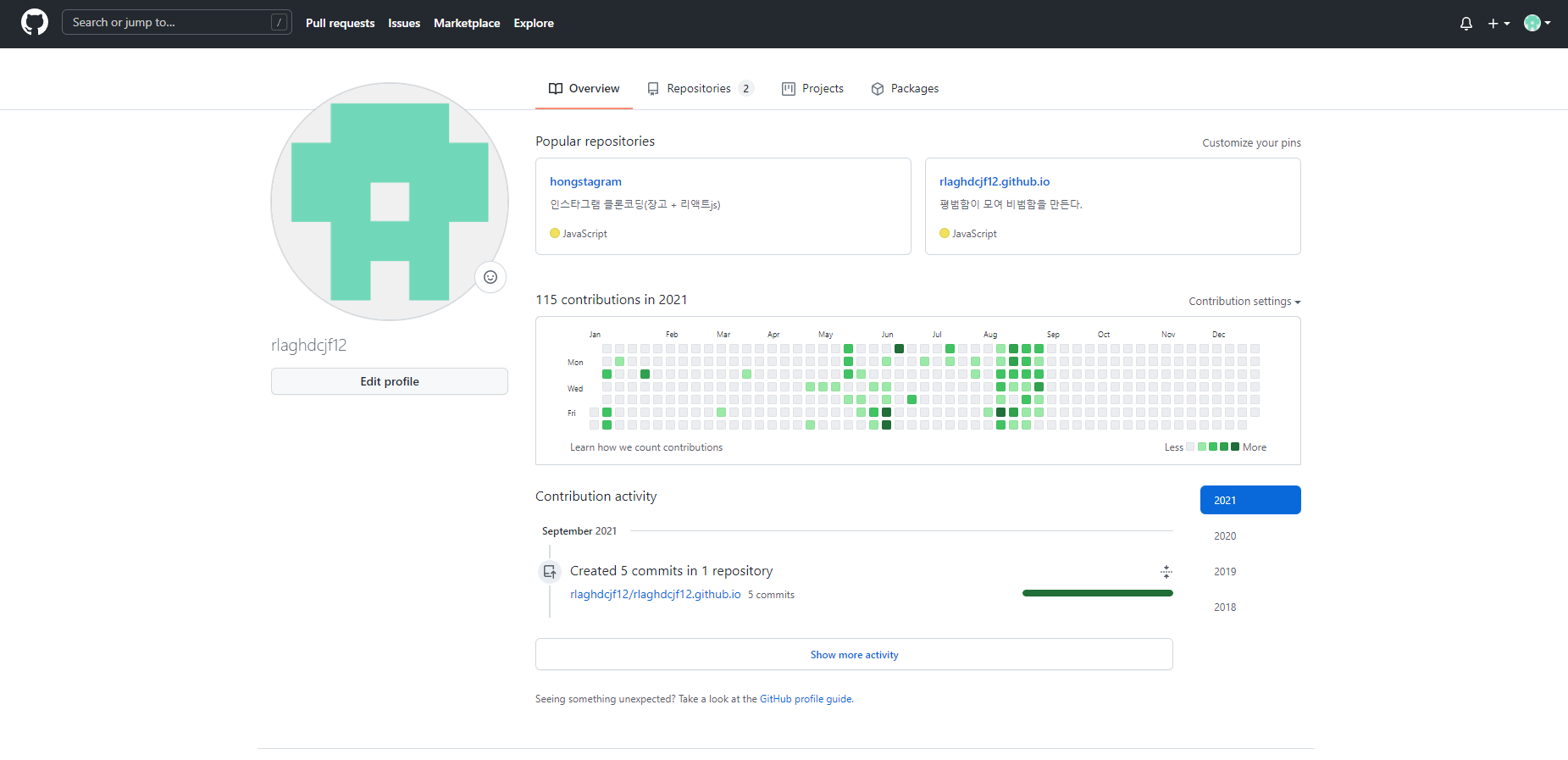Open Explore in top navigation
This screenshot has height=760, width=1568.
coord(534,23)
